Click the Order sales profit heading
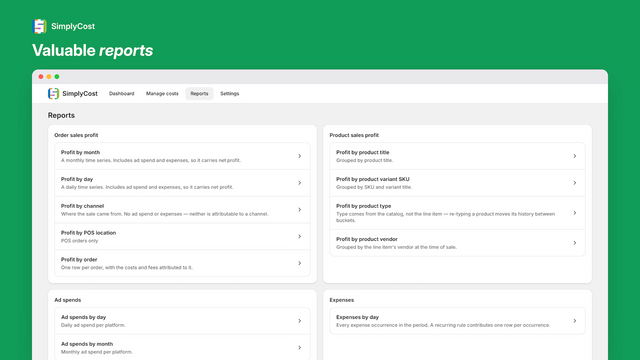640x360 pixels. coord(76,135)
